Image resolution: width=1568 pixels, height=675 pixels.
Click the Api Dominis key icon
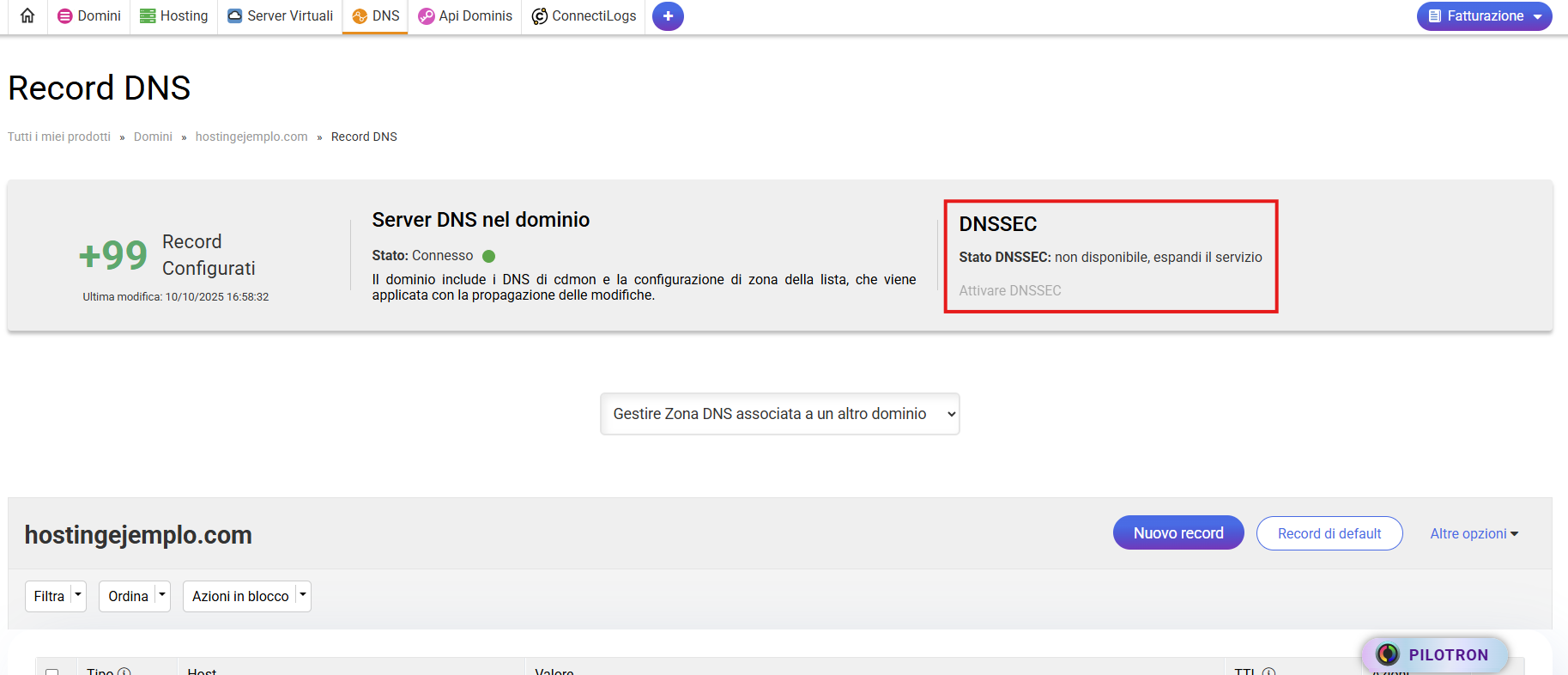pyautogui.click(x=426, y=16)
